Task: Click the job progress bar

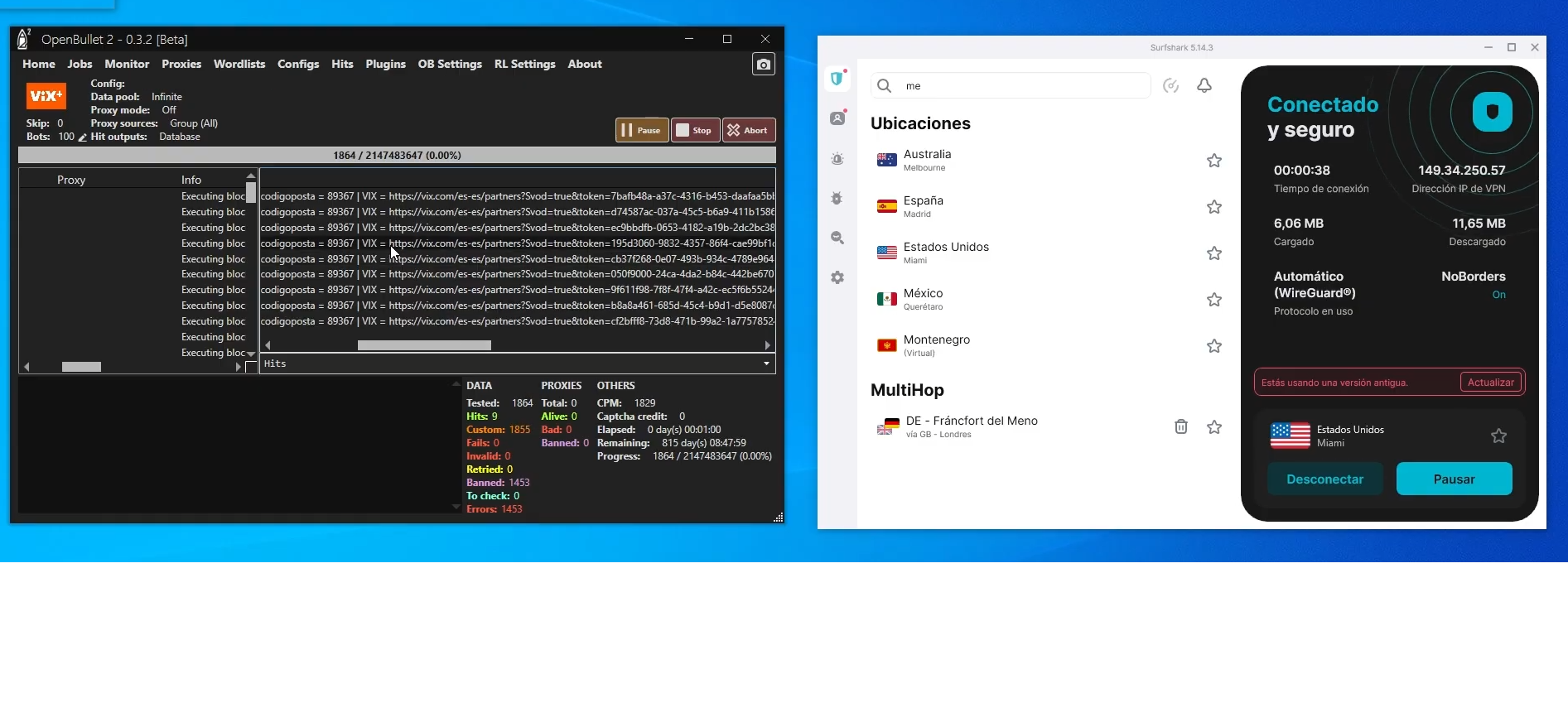Action: [397, 155]
